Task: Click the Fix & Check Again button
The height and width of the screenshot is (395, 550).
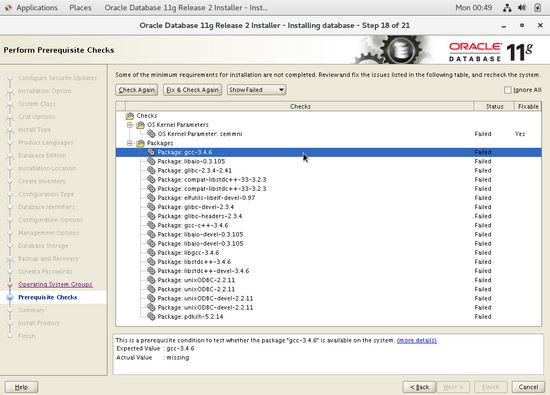Action: [x=192, y=90]
